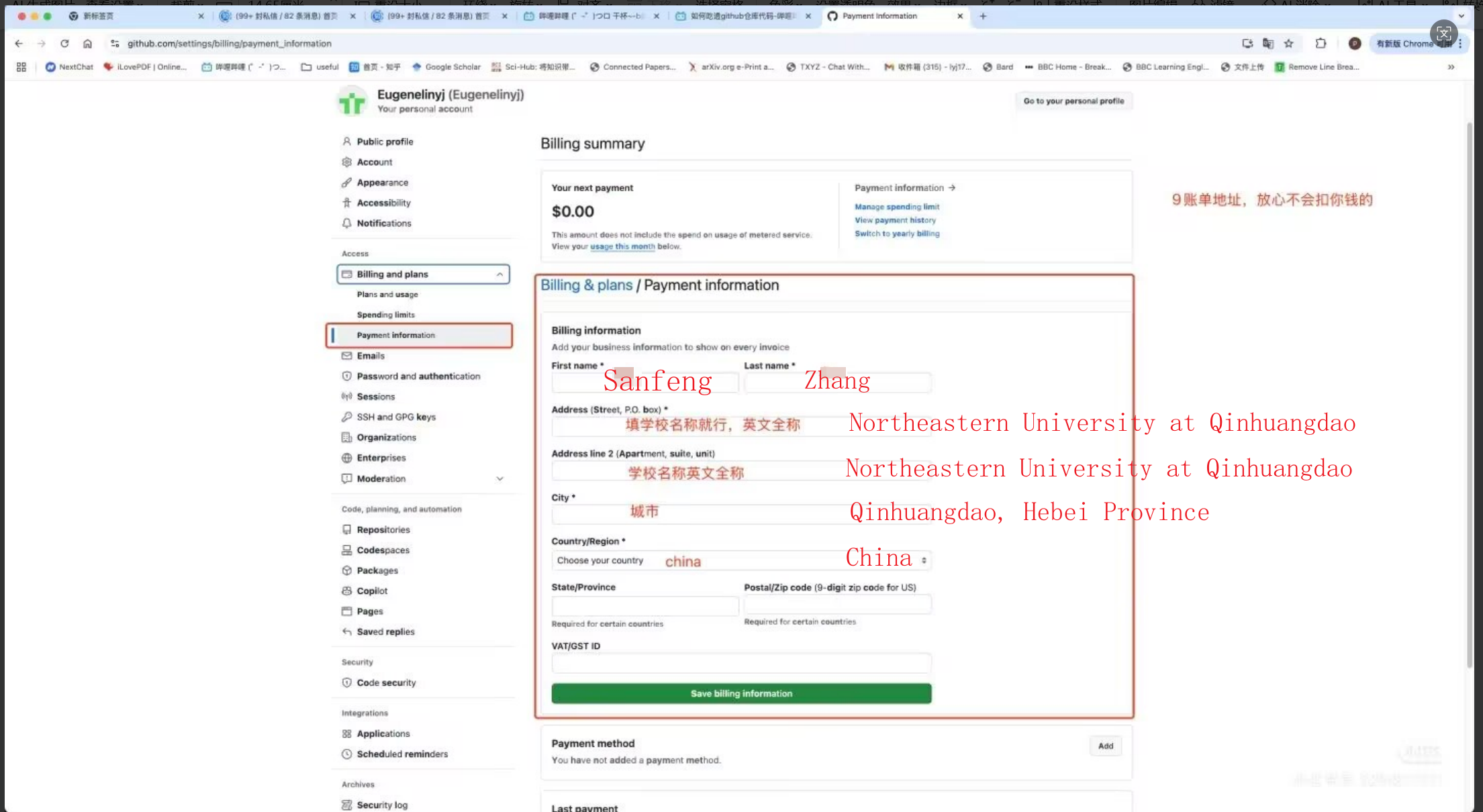
Task: Open the NextChat bookmark
Action: point(69,67)
